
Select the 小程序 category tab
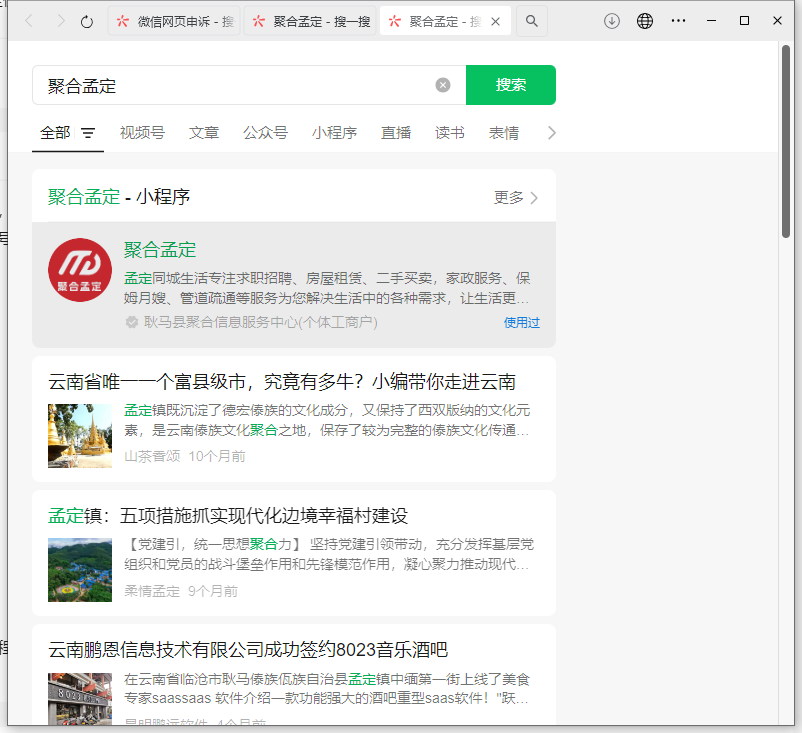click(335, 133)
